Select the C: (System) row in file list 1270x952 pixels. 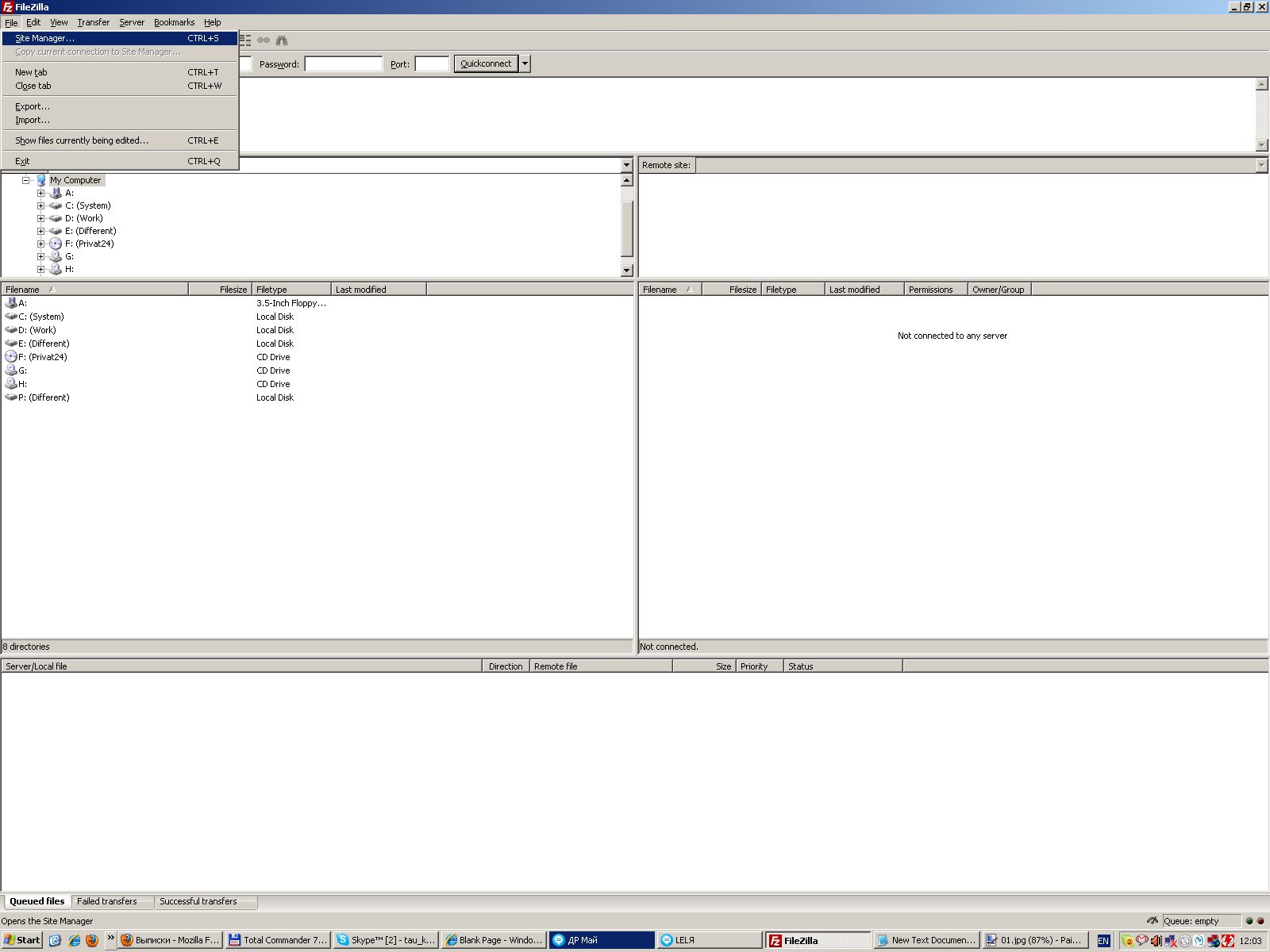coord(317,317)
